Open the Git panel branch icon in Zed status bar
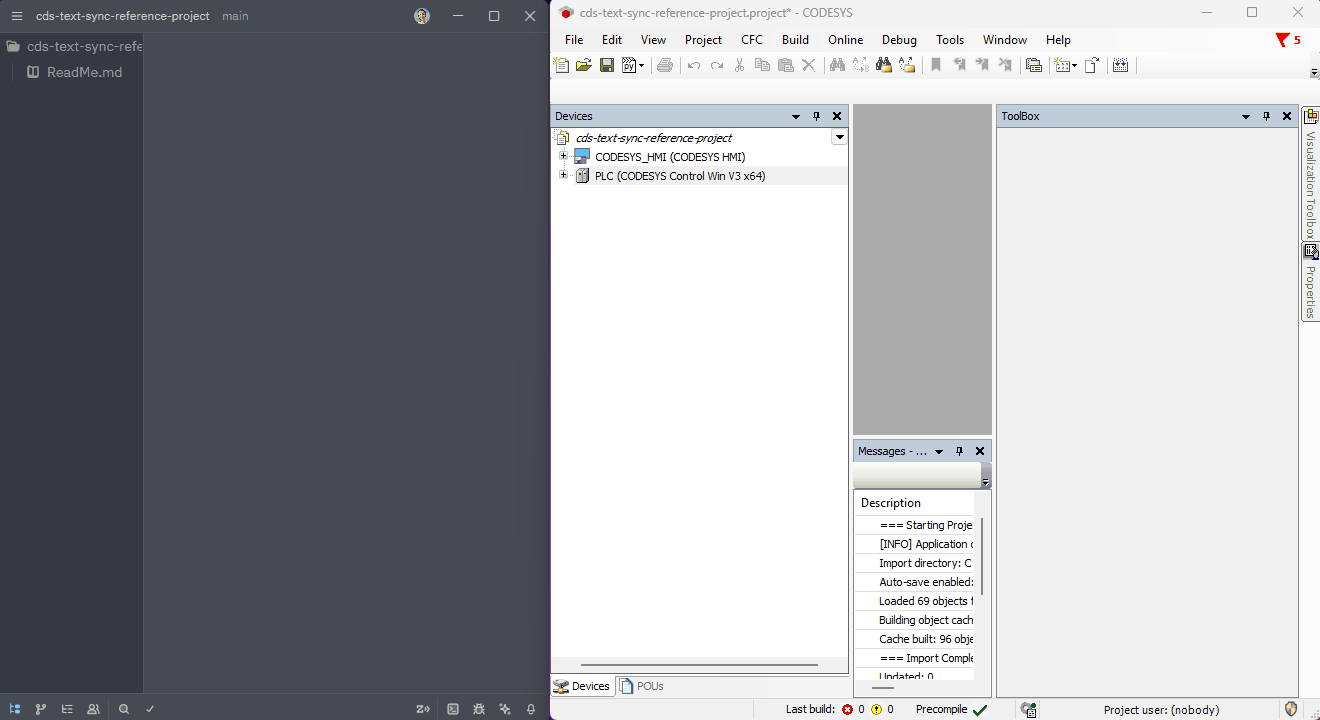 (41, 709)
